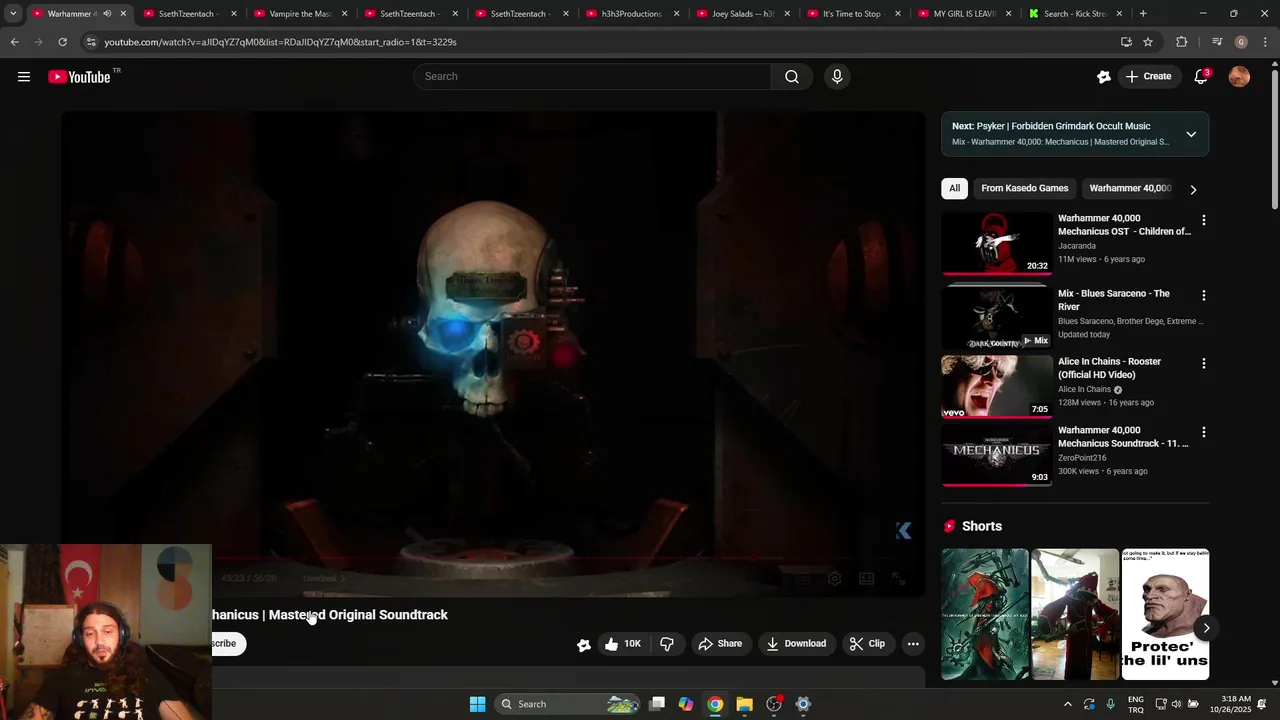Viewport: 1280px width, 720px height.
Task: Click the magnifier search button
Action: [x=792, y=77]
